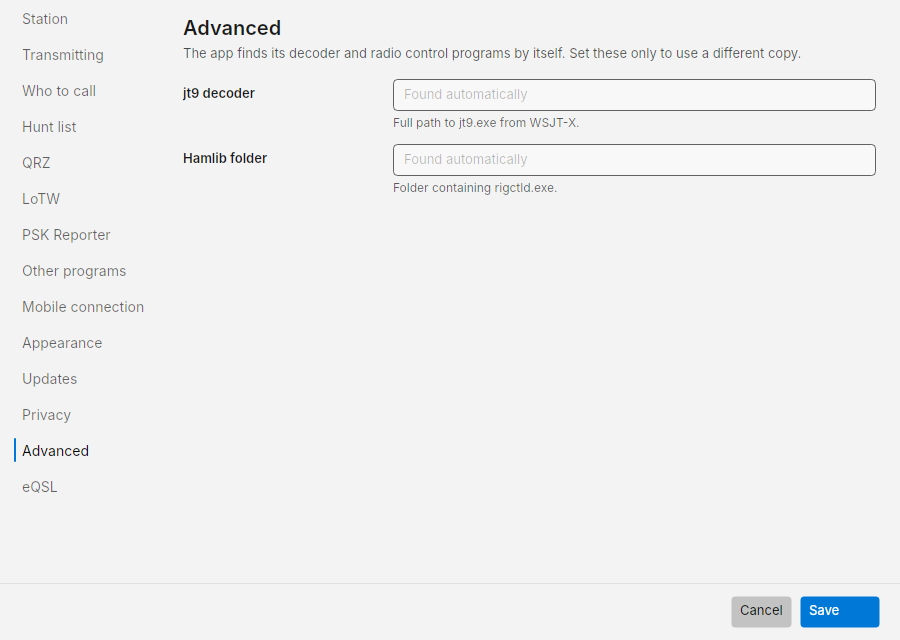Open eQSL settings section

tap(39, 487)
